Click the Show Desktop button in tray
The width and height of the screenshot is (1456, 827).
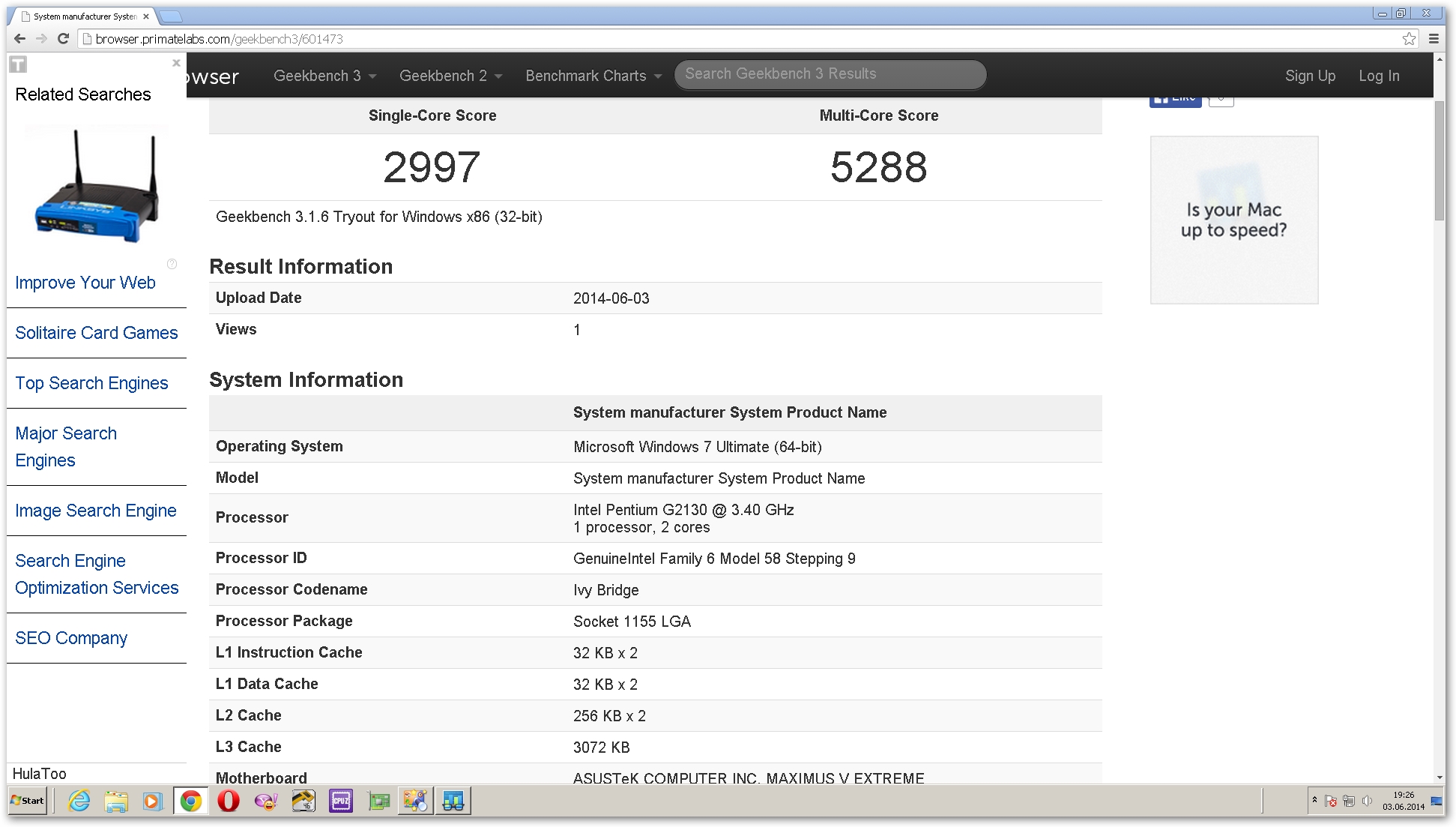(1437, 802)
